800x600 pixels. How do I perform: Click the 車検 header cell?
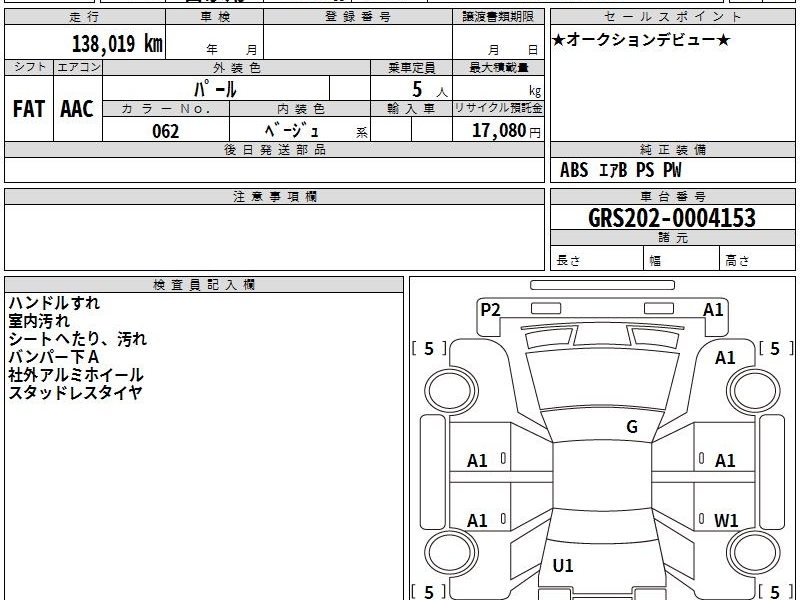click(214, 17)
